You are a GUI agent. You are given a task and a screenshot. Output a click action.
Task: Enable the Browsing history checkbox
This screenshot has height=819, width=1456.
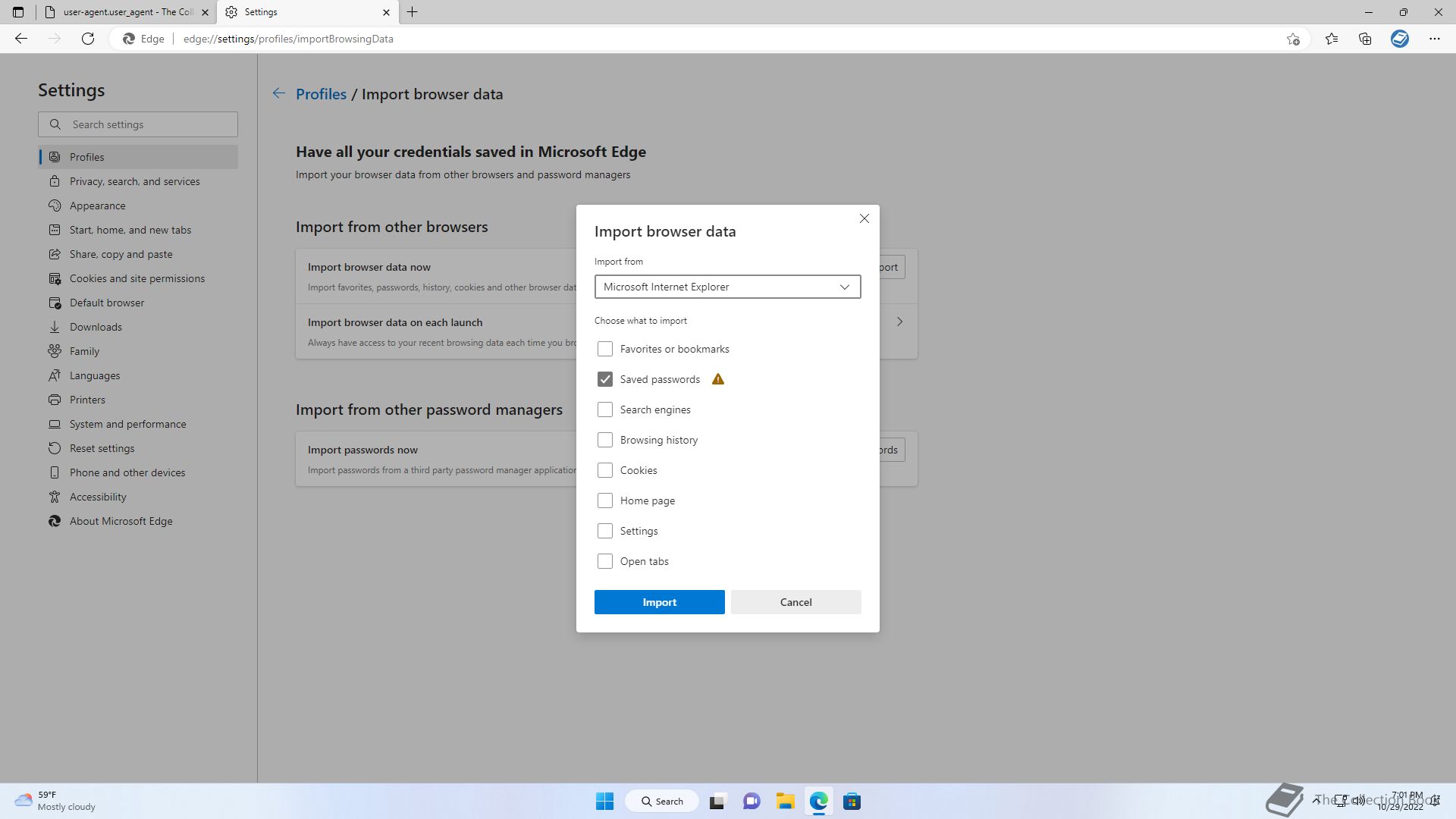pos(604,440)
